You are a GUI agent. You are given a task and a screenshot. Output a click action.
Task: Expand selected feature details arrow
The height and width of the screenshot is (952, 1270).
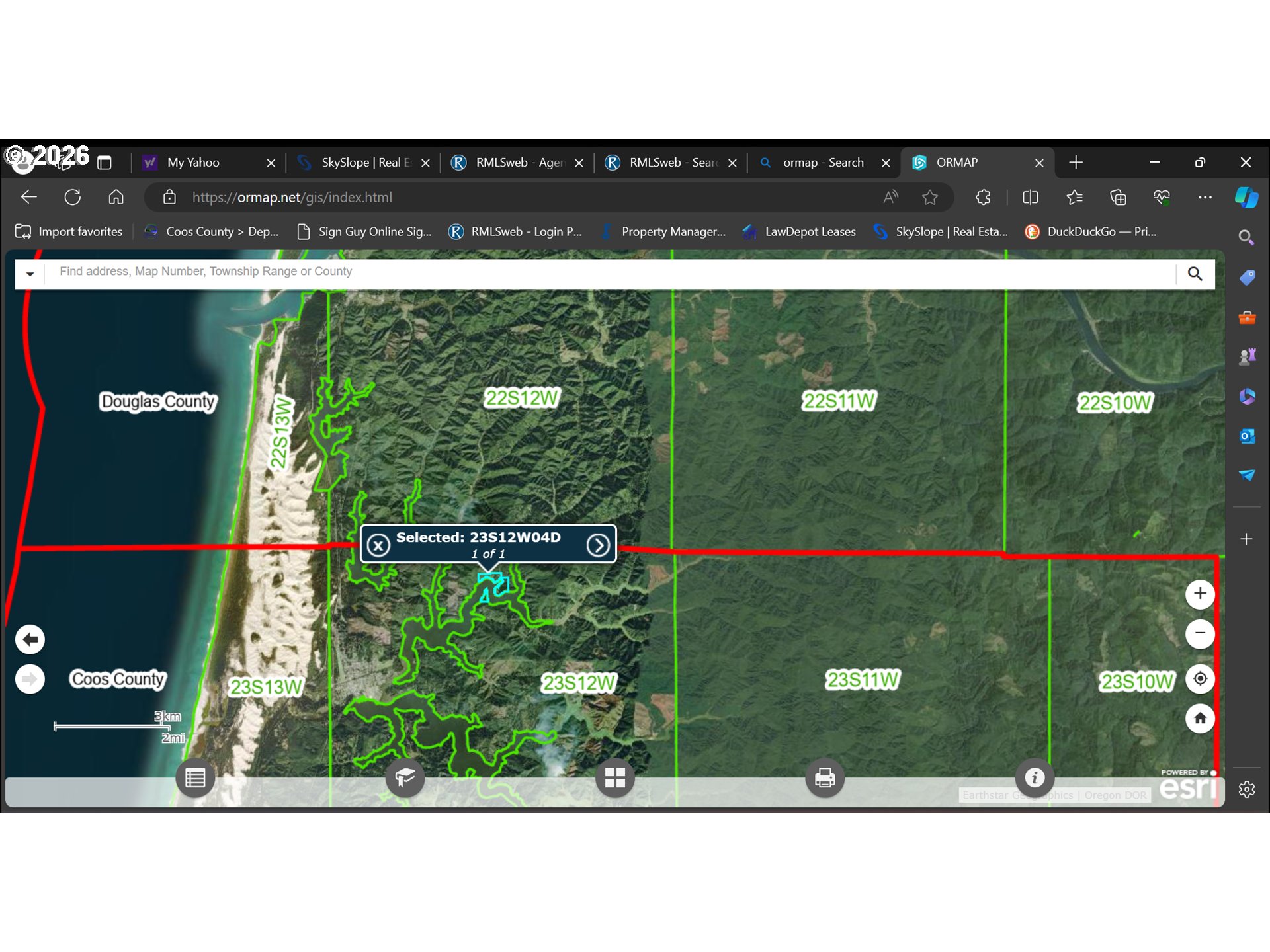point(598,545)
